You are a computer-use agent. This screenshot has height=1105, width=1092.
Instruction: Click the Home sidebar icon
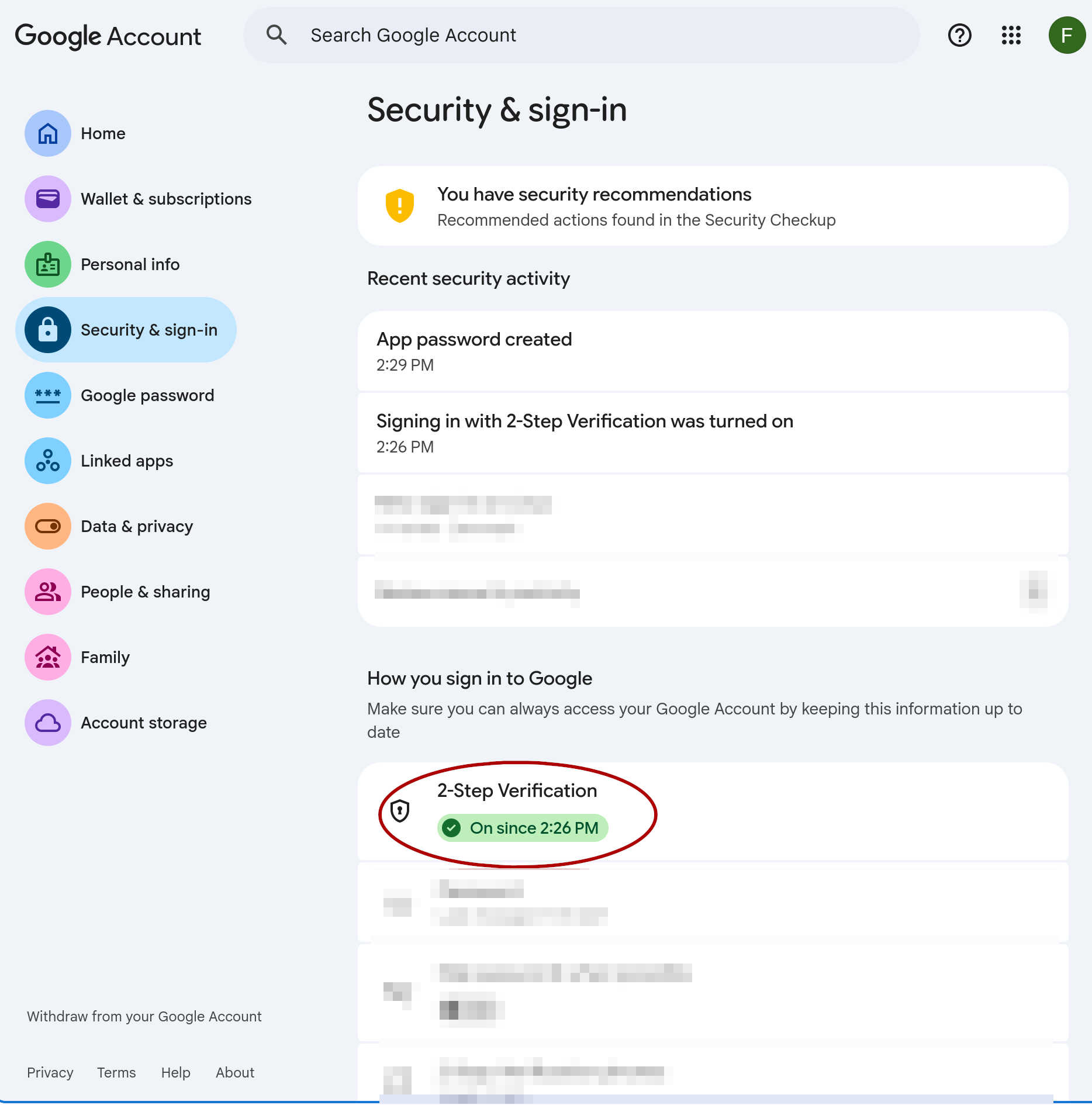point(48,133)
